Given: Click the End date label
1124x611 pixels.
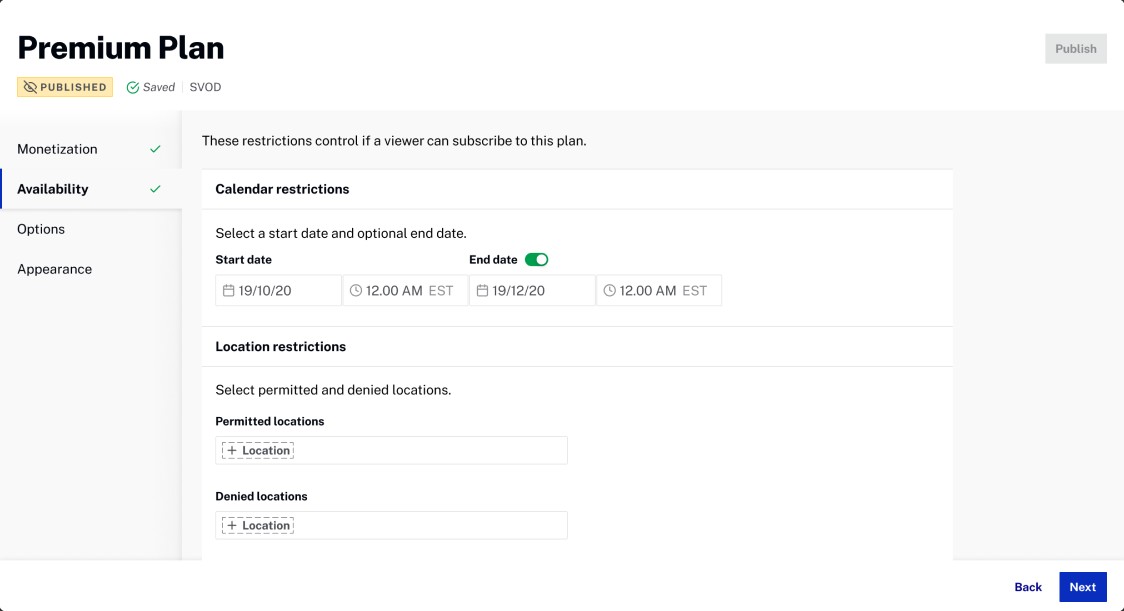Looking at the screenshot, I should pyautogui.click(x=493, y=260).
